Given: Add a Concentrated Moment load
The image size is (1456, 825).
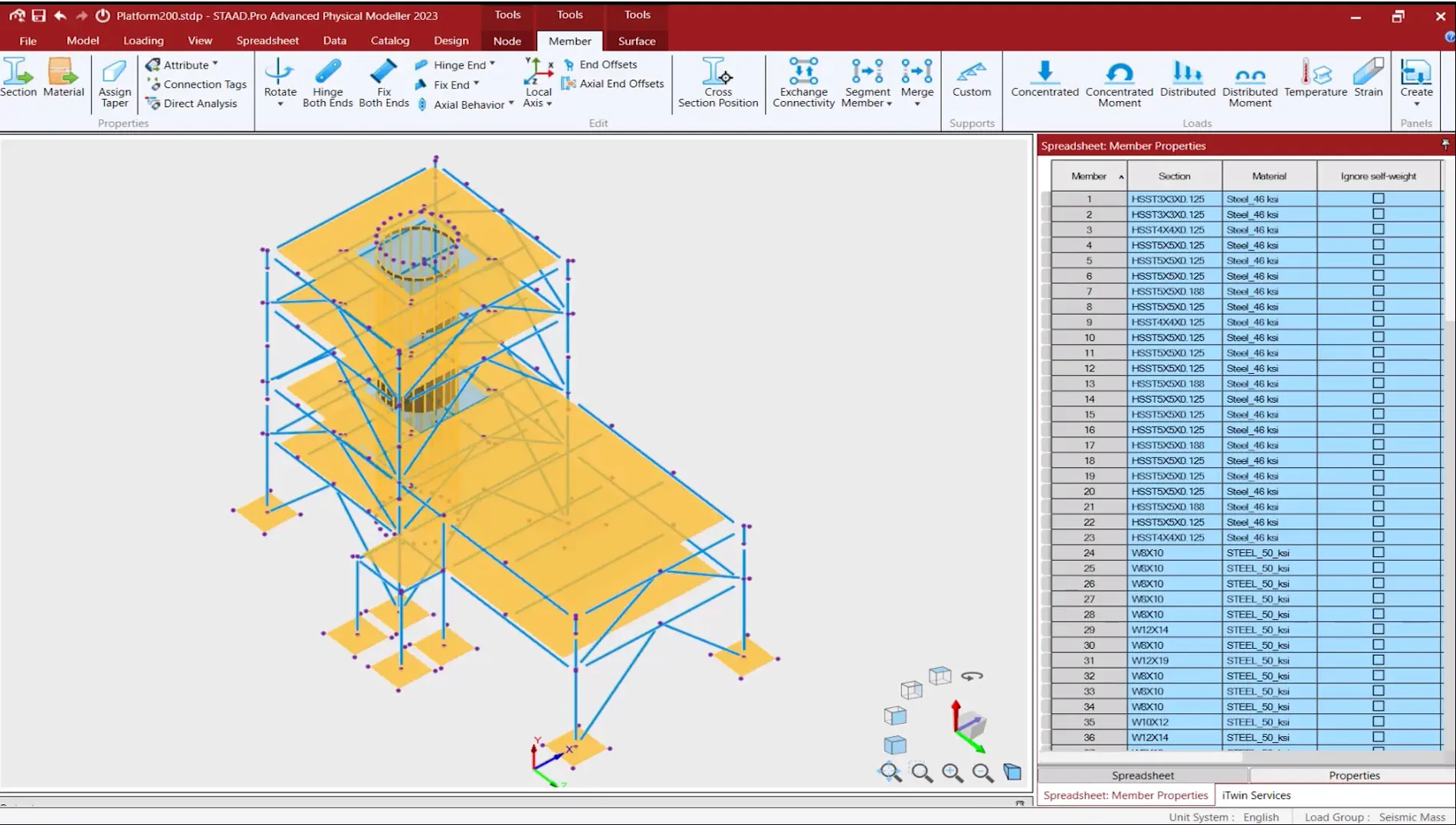Looking at the screenshot, I should point(1120,83).
